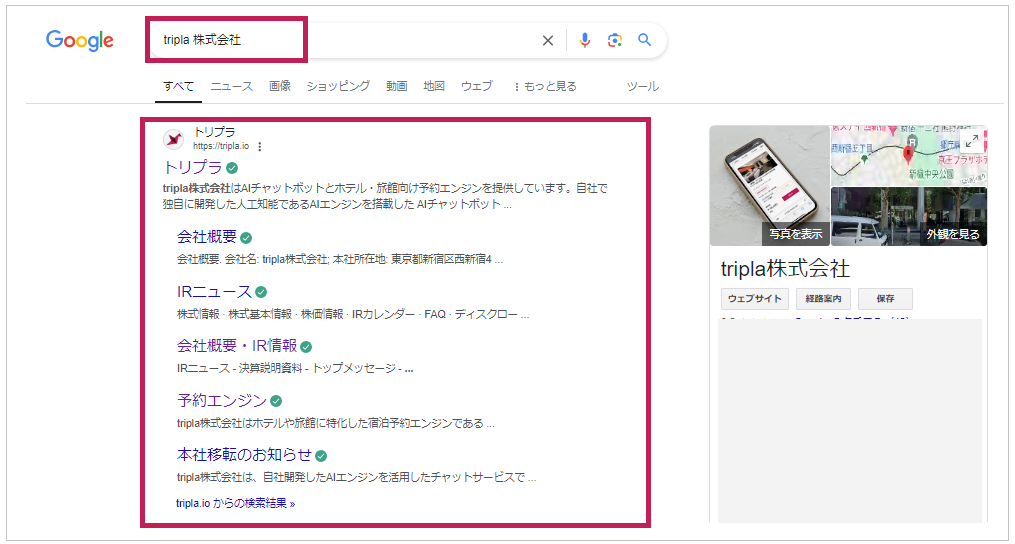Open the 予約エンジン sitelink

tap(222, 401)
